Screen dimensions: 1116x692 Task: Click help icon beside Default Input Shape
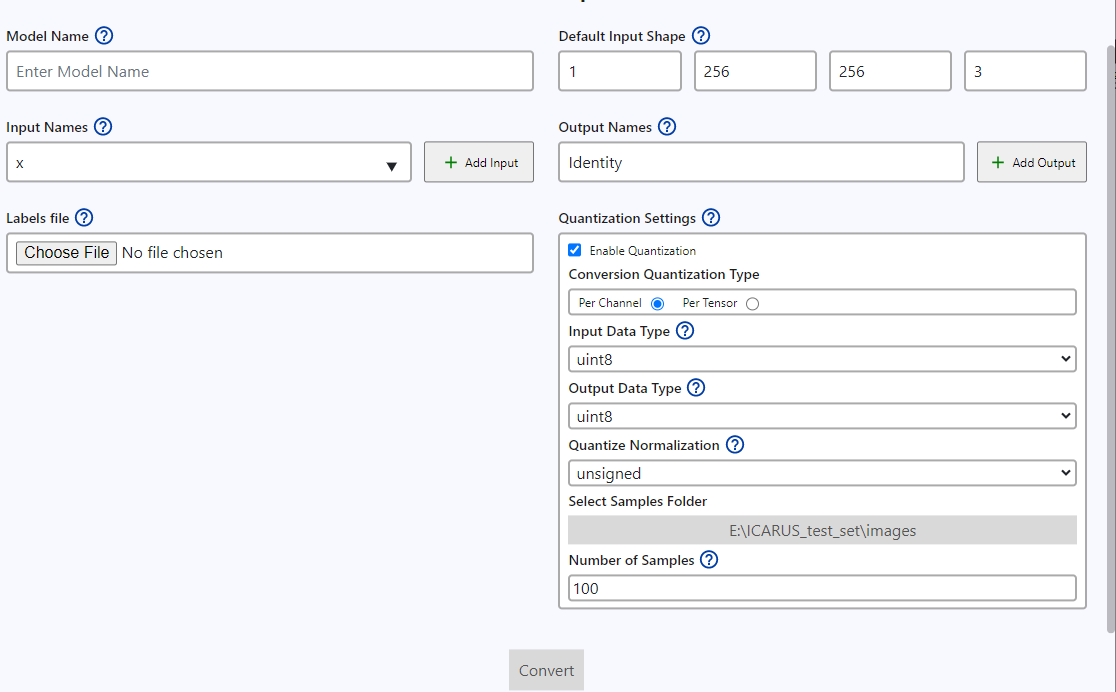tap(701, 36)
